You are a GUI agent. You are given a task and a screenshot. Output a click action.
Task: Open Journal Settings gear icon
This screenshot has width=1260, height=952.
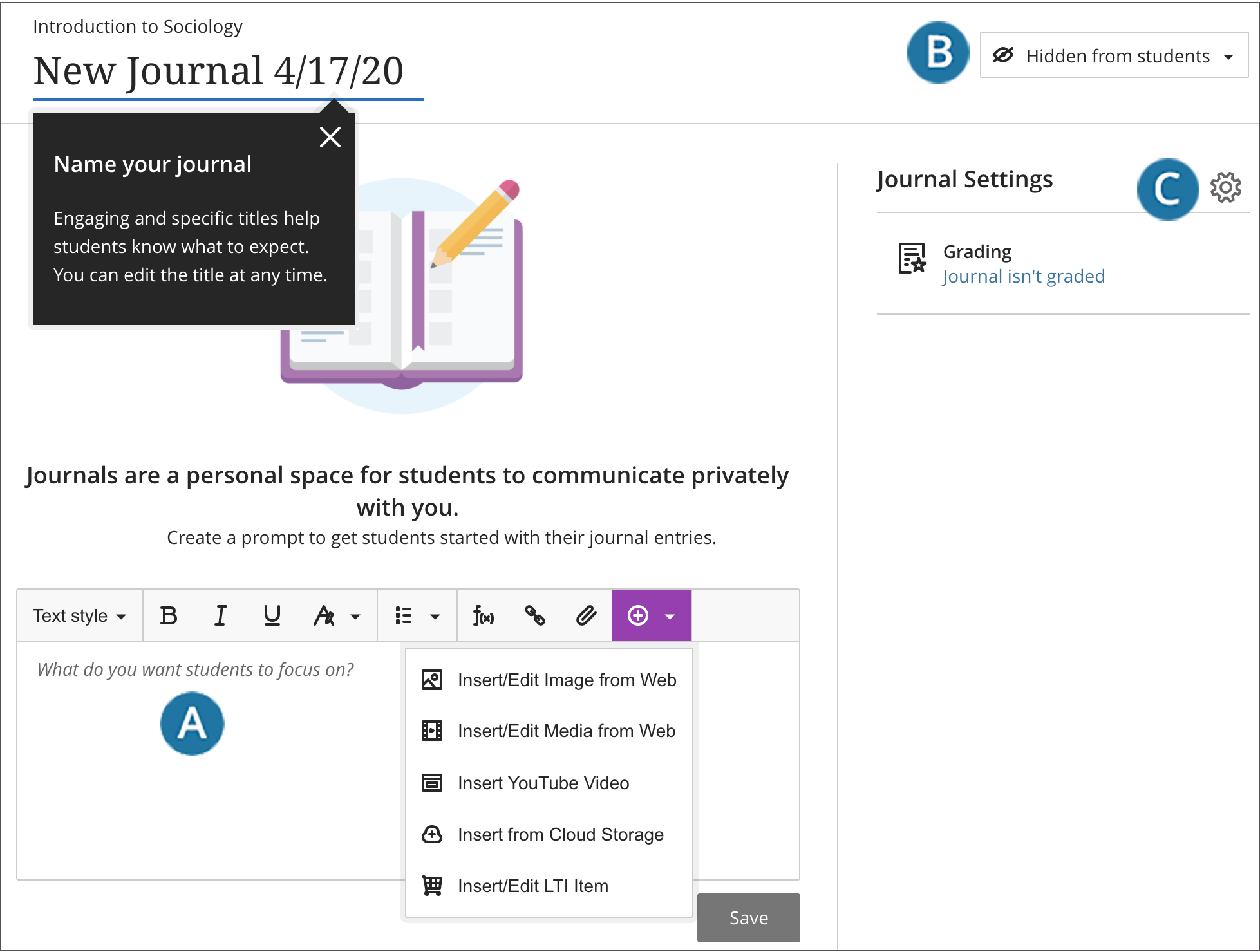coord(1225,187)
